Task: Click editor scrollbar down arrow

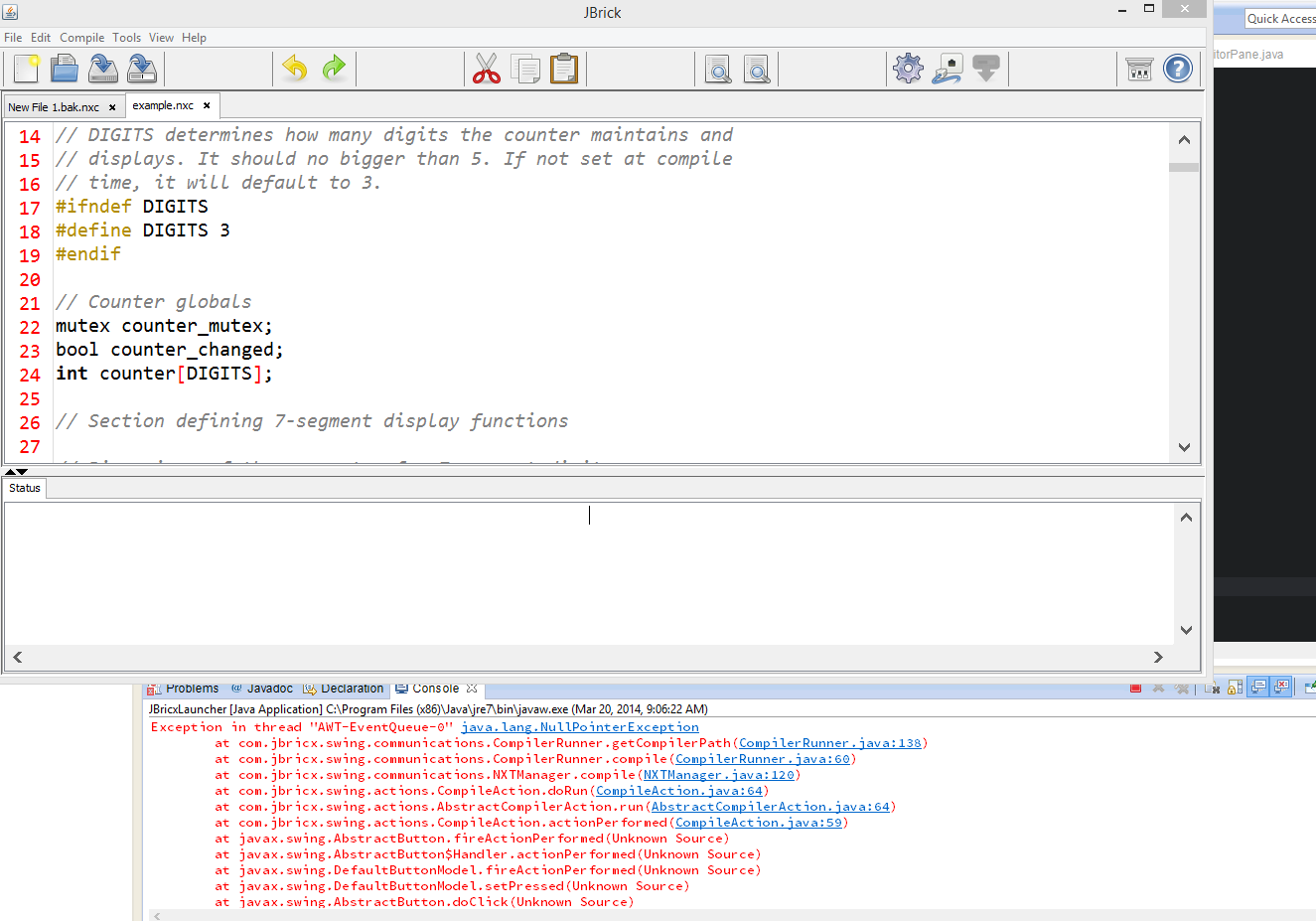Action: click(1184, 447)
